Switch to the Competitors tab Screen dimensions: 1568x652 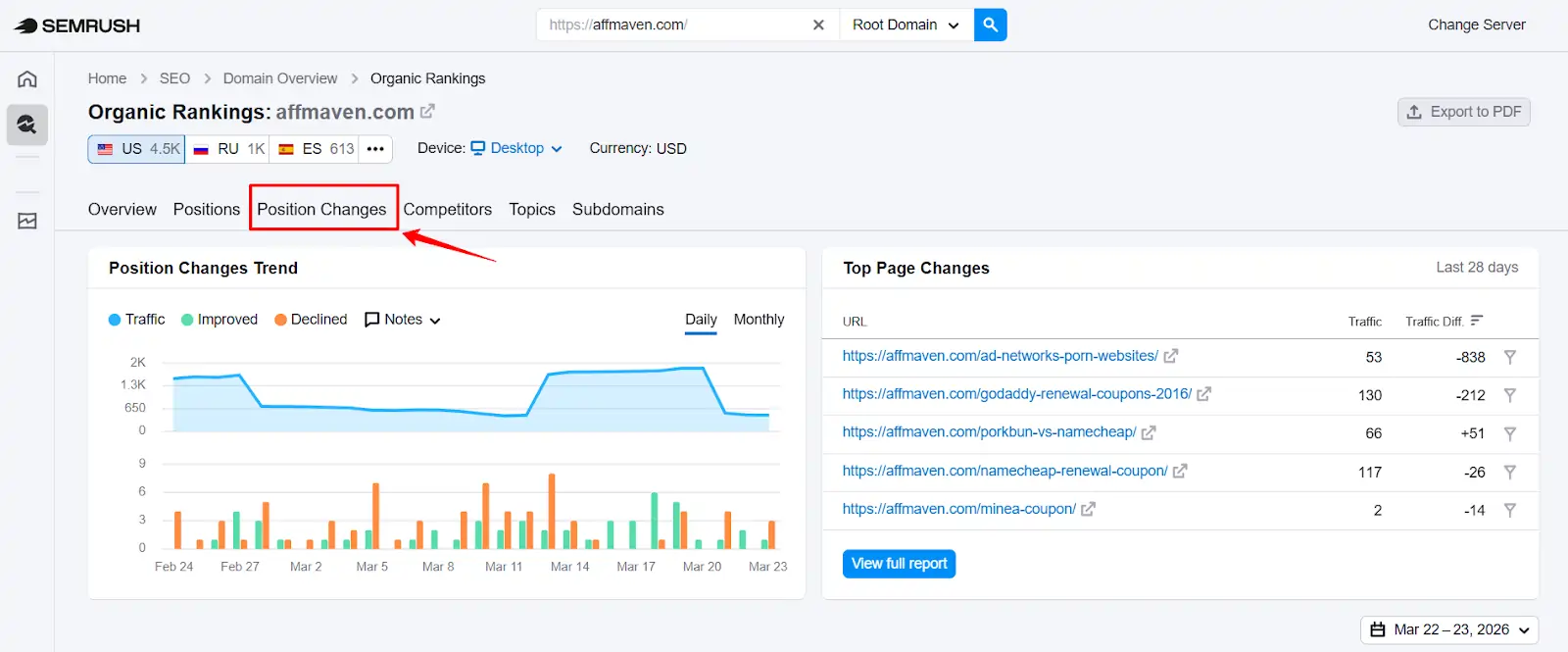tap(448, 209)
